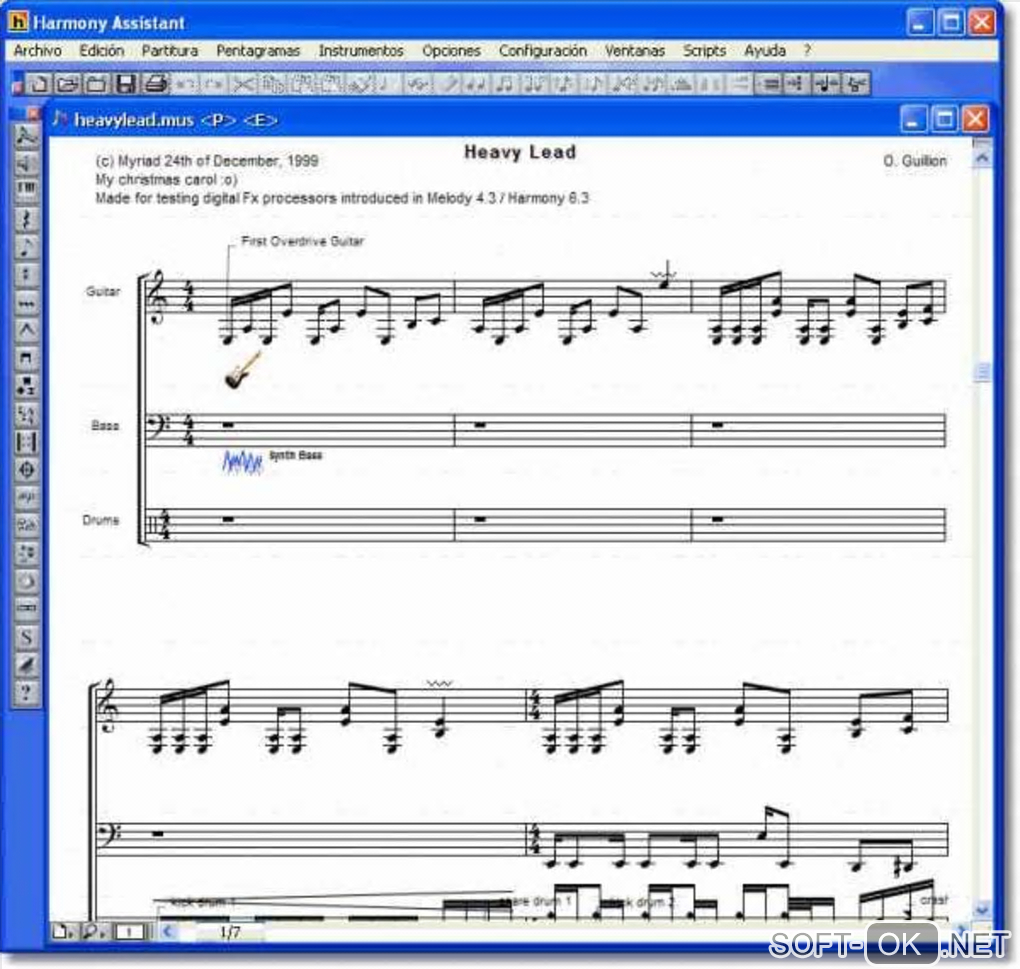The image size is (1020, 969).
Task: Select the eighth note palette icon
Action: pos(26,247)
